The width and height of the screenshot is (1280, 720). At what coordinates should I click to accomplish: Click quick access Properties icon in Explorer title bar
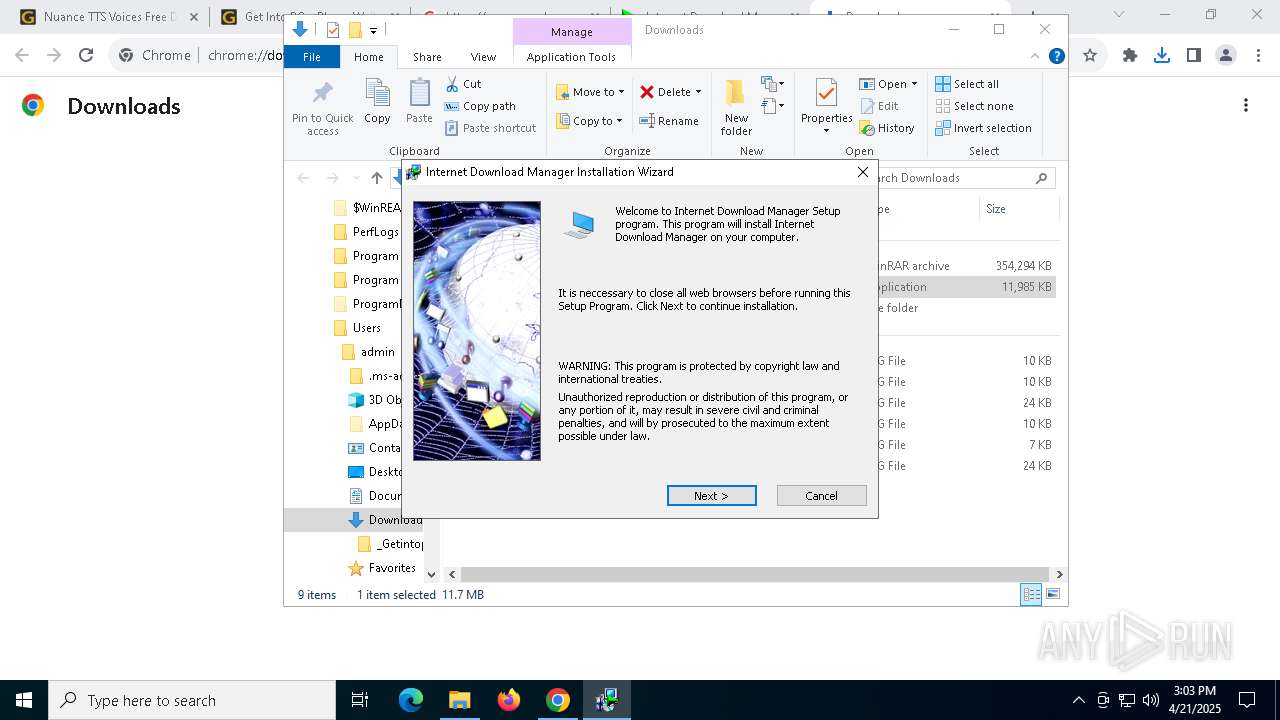click(x=333, y=30)
